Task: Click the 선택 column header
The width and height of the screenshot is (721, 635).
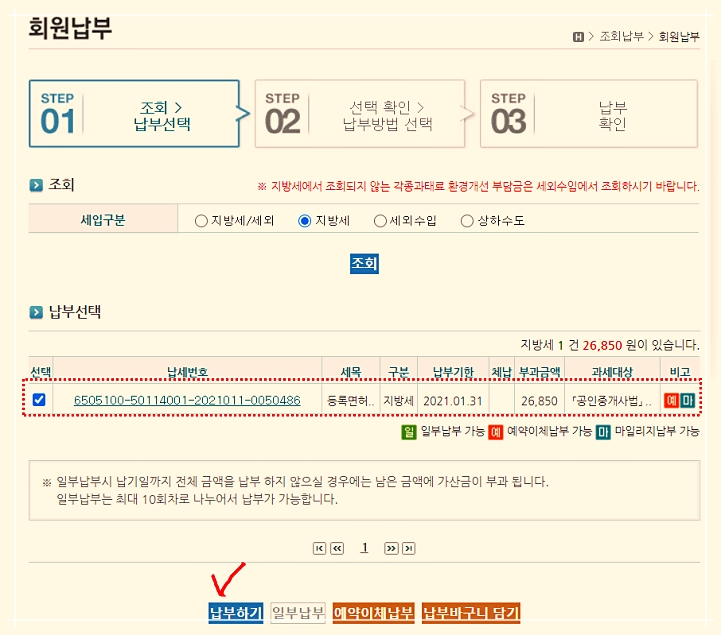Action: (40, 372)
